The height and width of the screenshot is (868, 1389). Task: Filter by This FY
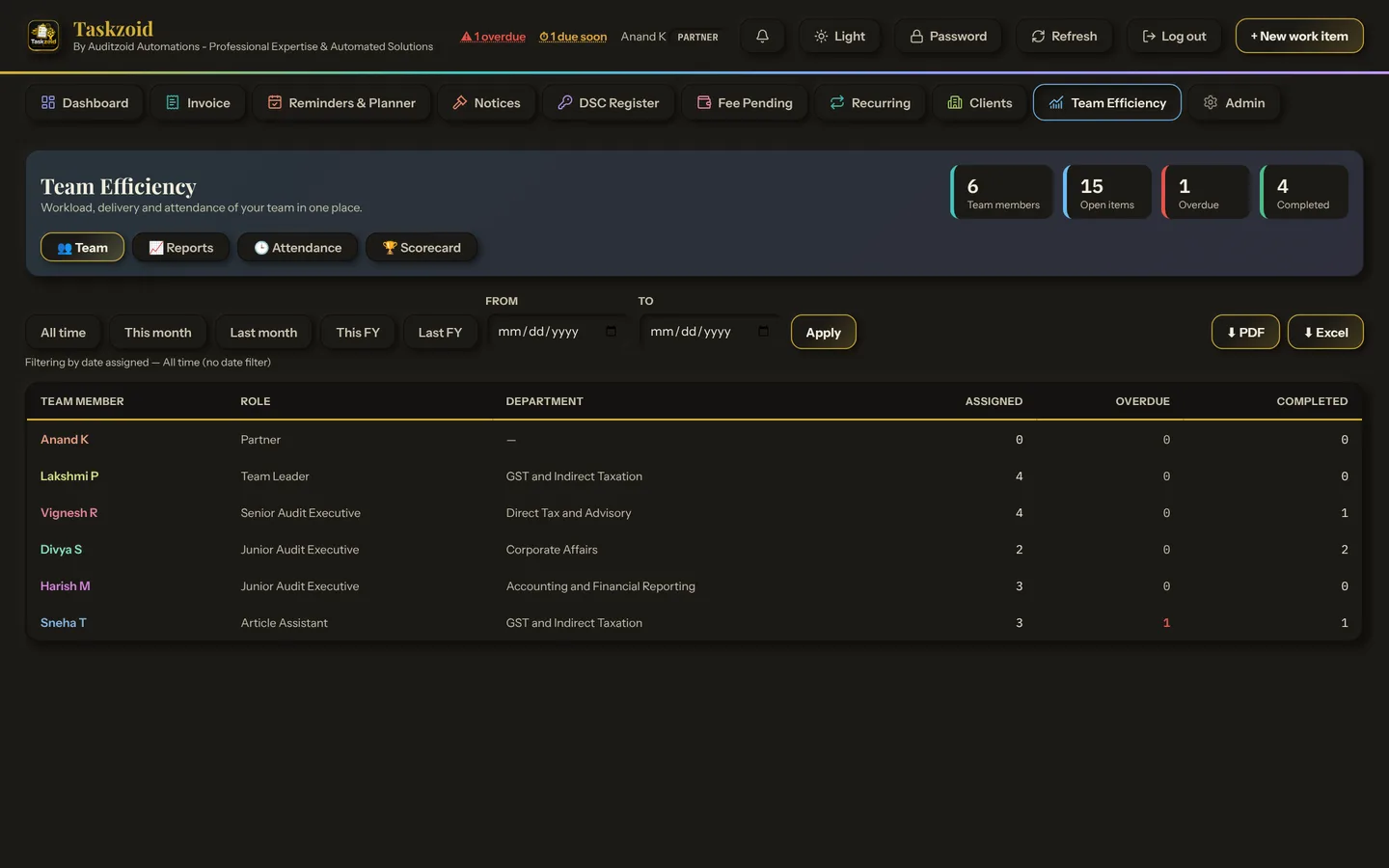358,332
